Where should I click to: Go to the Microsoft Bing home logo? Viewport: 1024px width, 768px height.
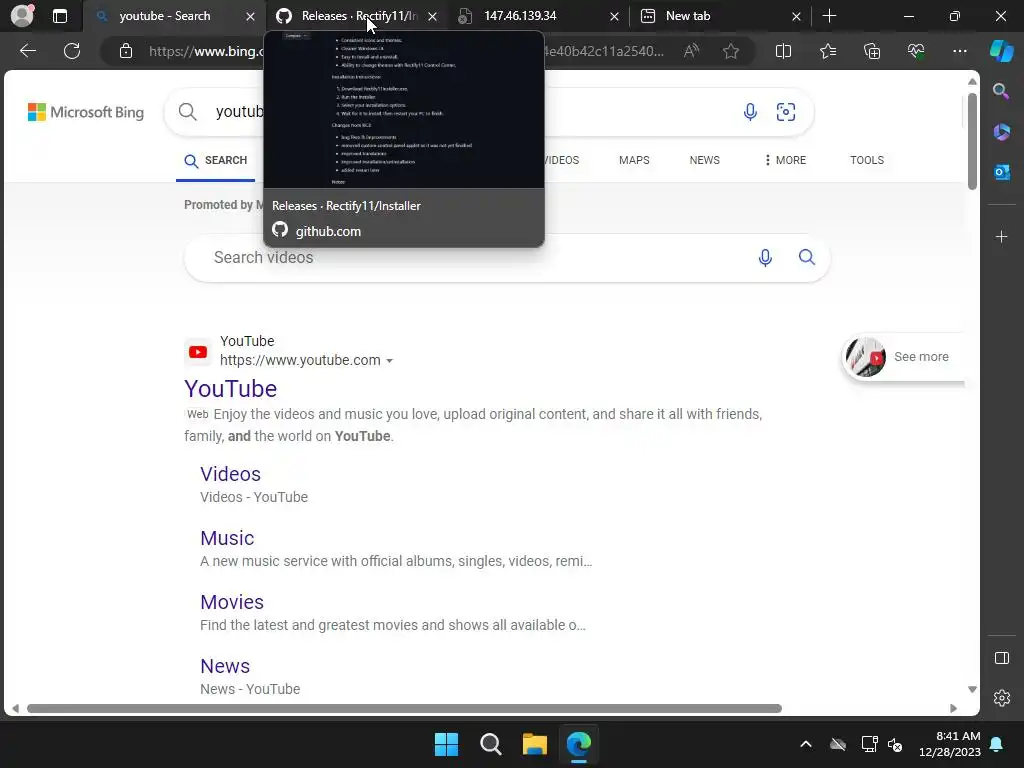coord(86,112)
